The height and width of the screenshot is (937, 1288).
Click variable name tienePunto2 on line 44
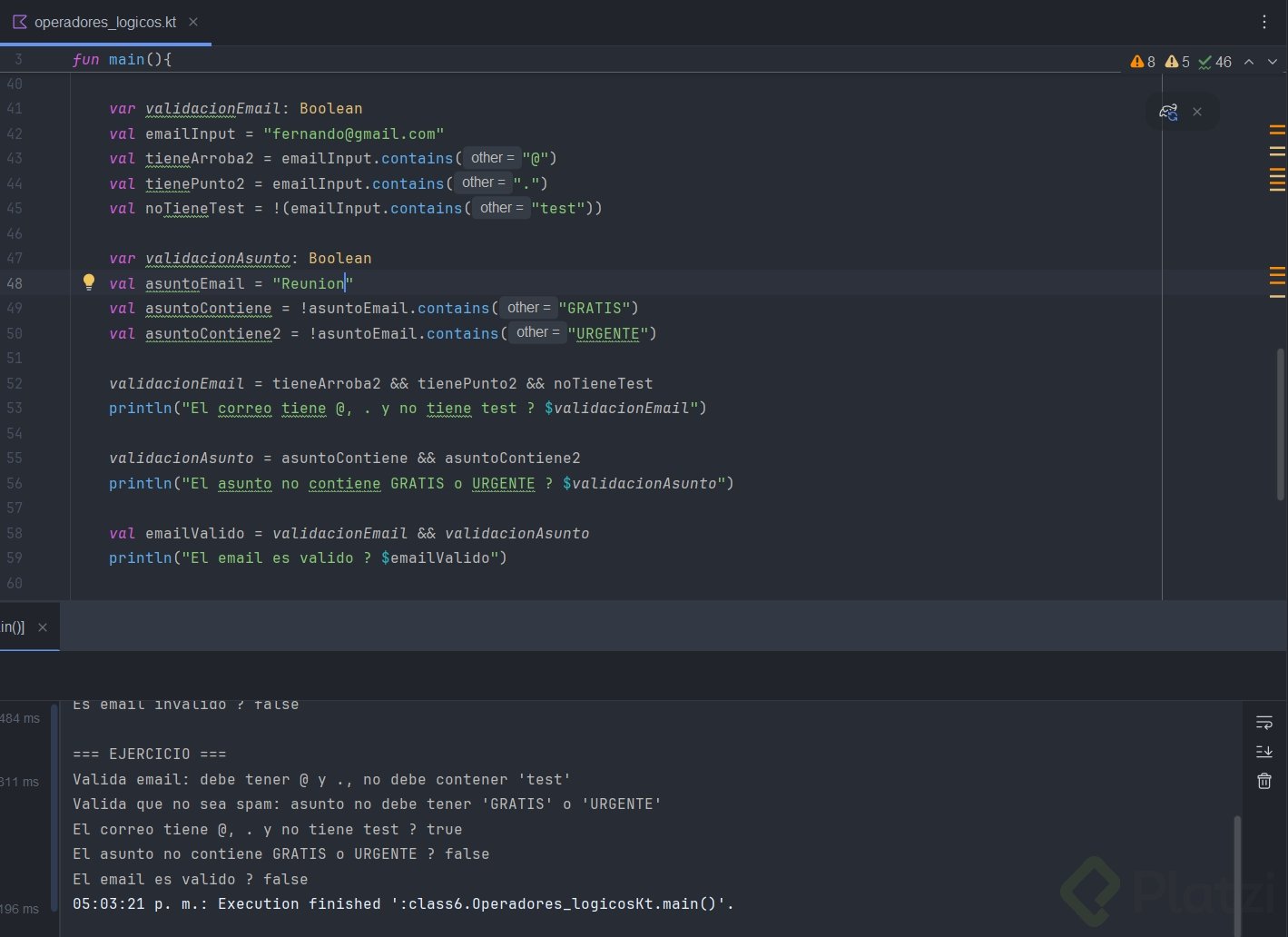[195, 183]
